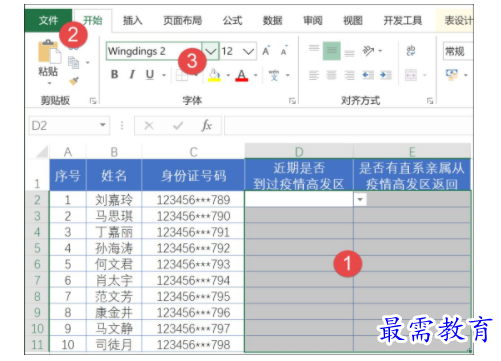Switch to the 视图 tab
This screenshot has height=361, width=501.
[353, 21]
